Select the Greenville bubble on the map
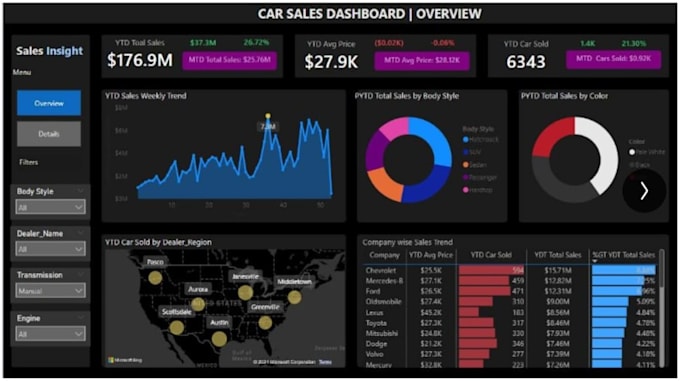The height and width of the screenshot is (381, 680). click(265, 322)
